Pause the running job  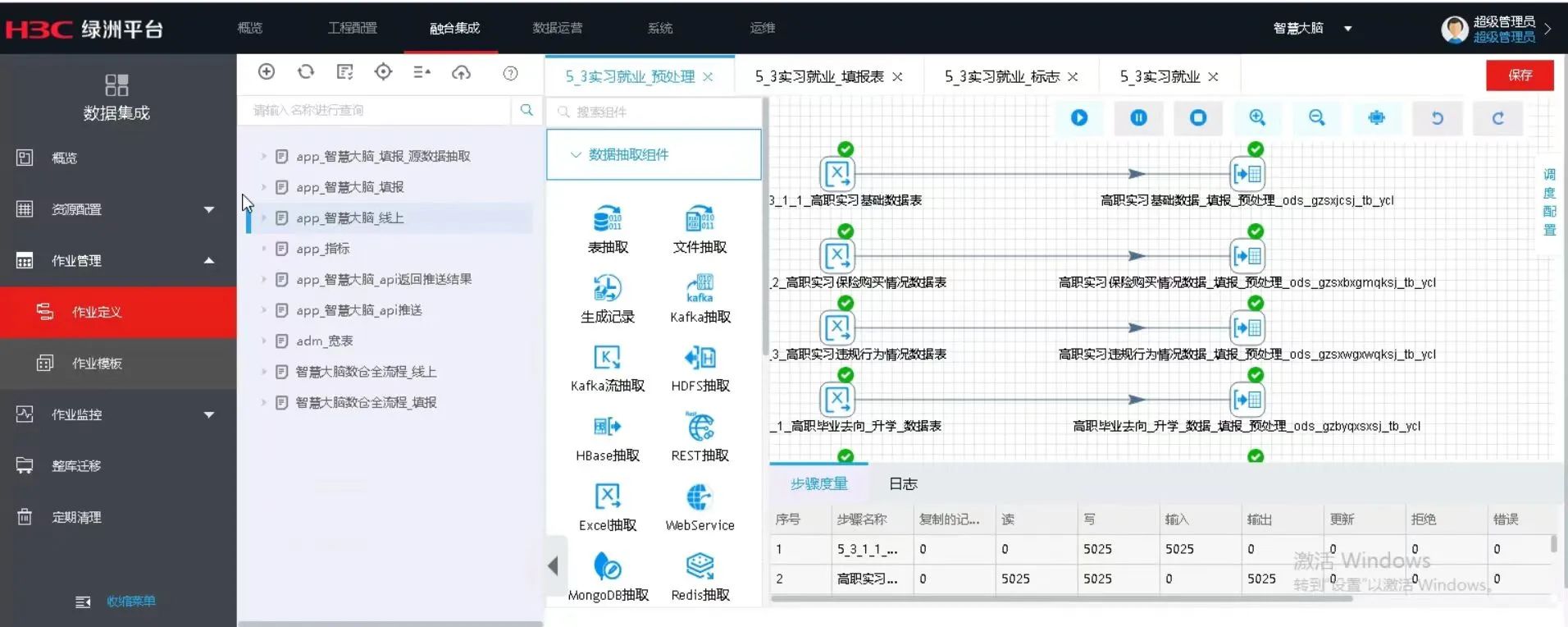click(x=1139, y=118)
